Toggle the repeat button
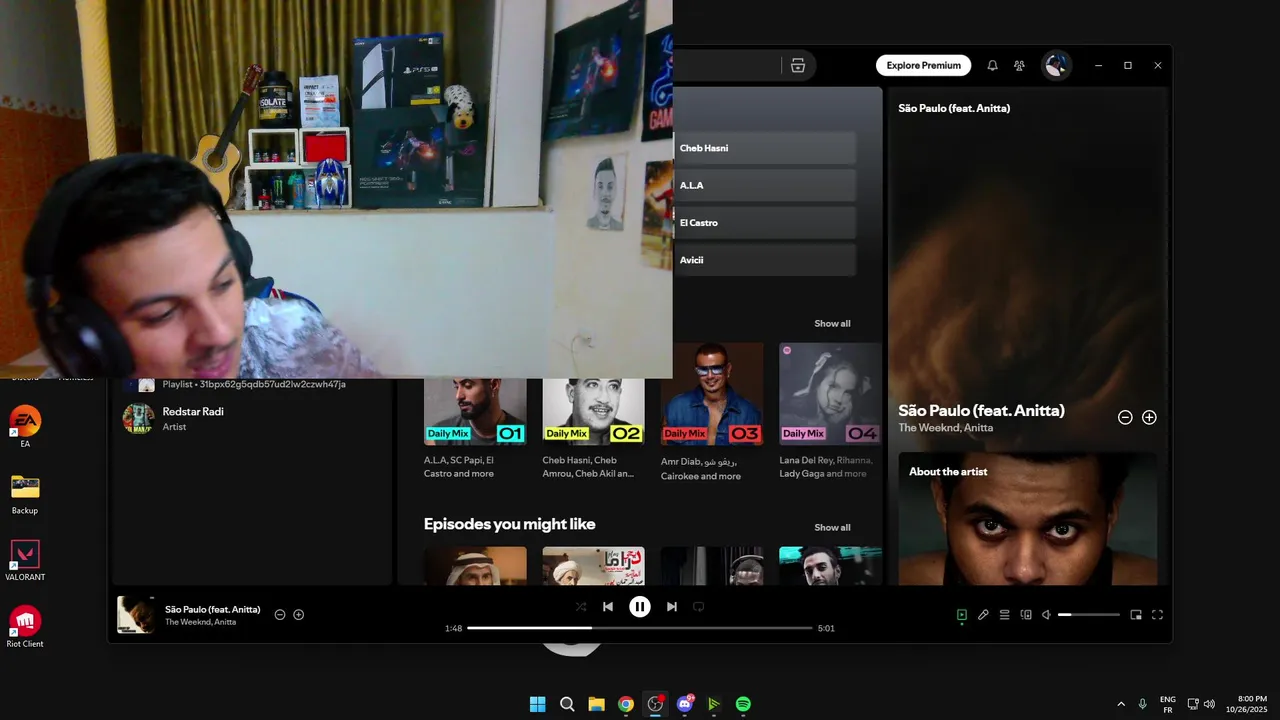This screenshot has width=1280, height=720. pos(699,606)
